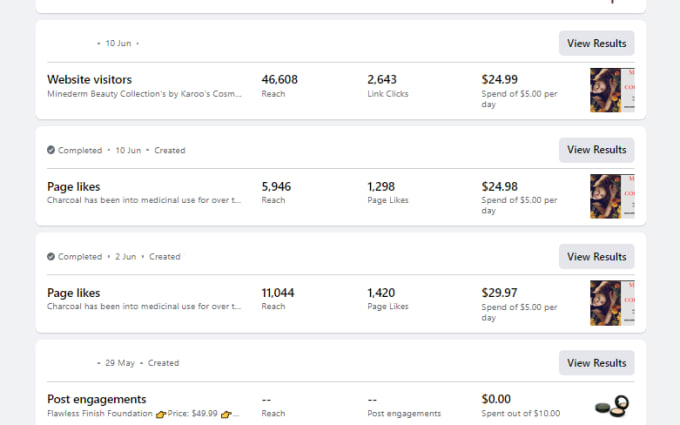Open the foundation compact product thumbnail
680x425 pixels.
[x=612, y=406]
